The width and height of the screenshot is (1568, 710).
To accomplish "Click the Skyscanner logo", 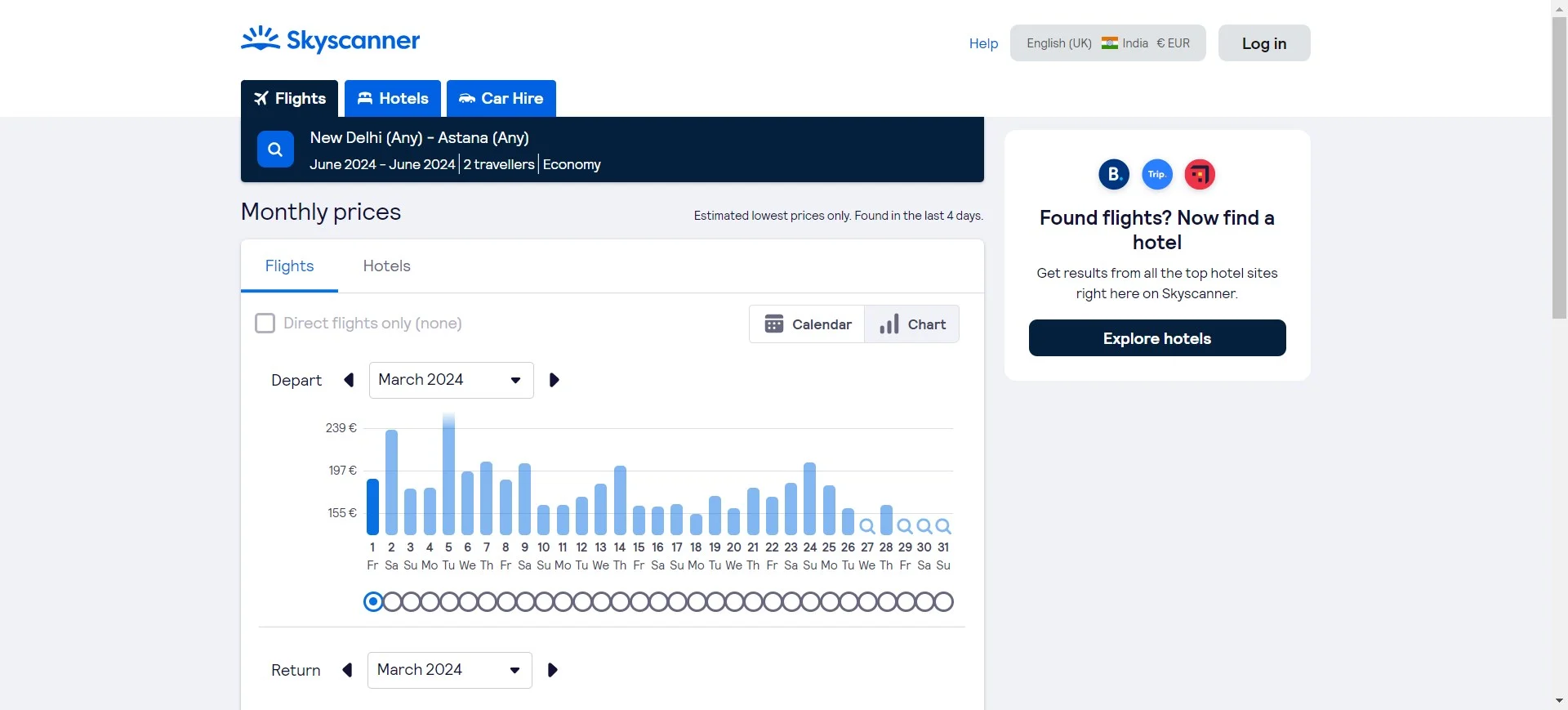I will pyautogui.click(x=330, y=40).
